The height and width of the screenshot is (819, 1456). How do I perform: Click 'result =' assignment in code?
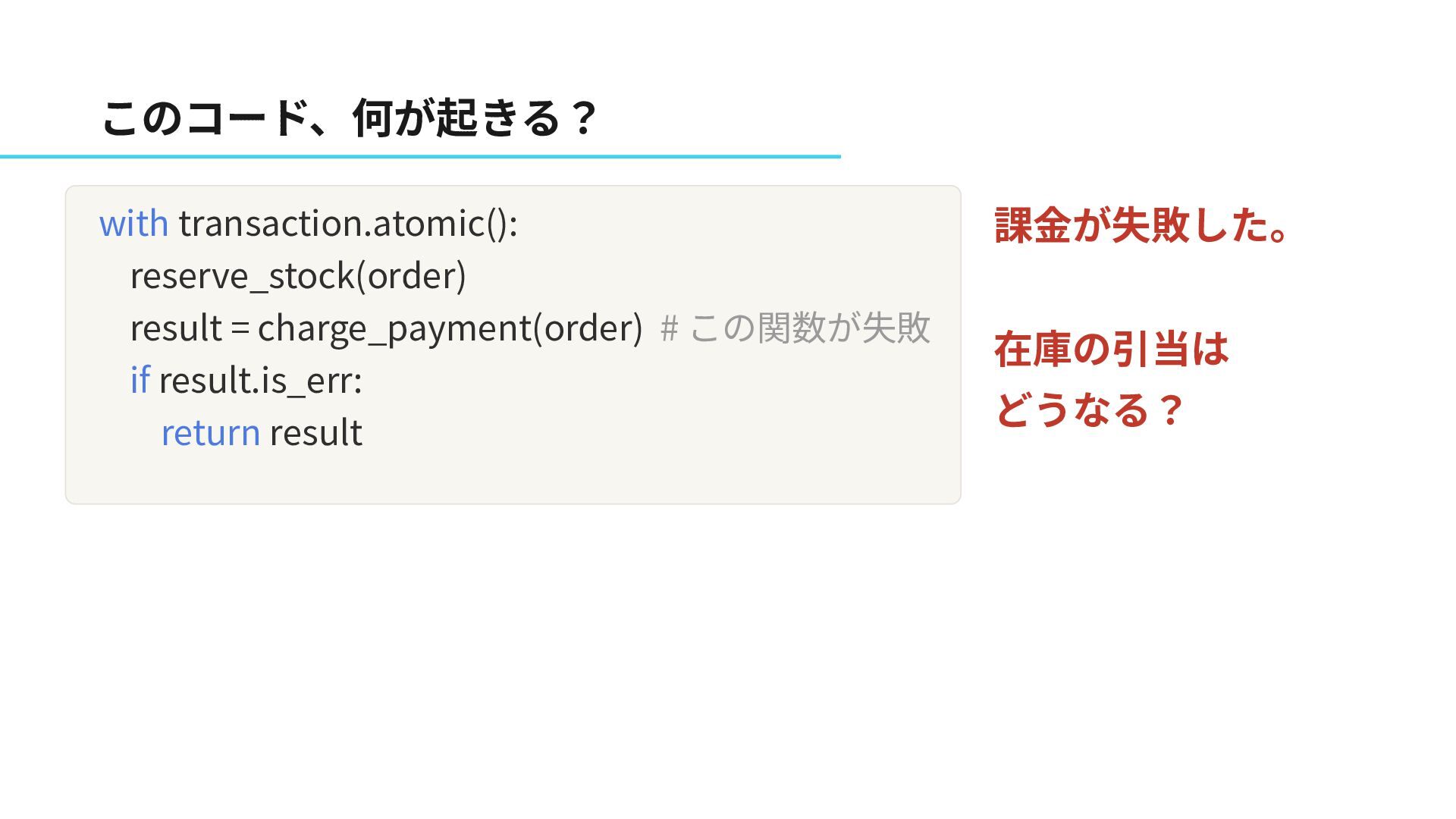click(x=190, y=328)
